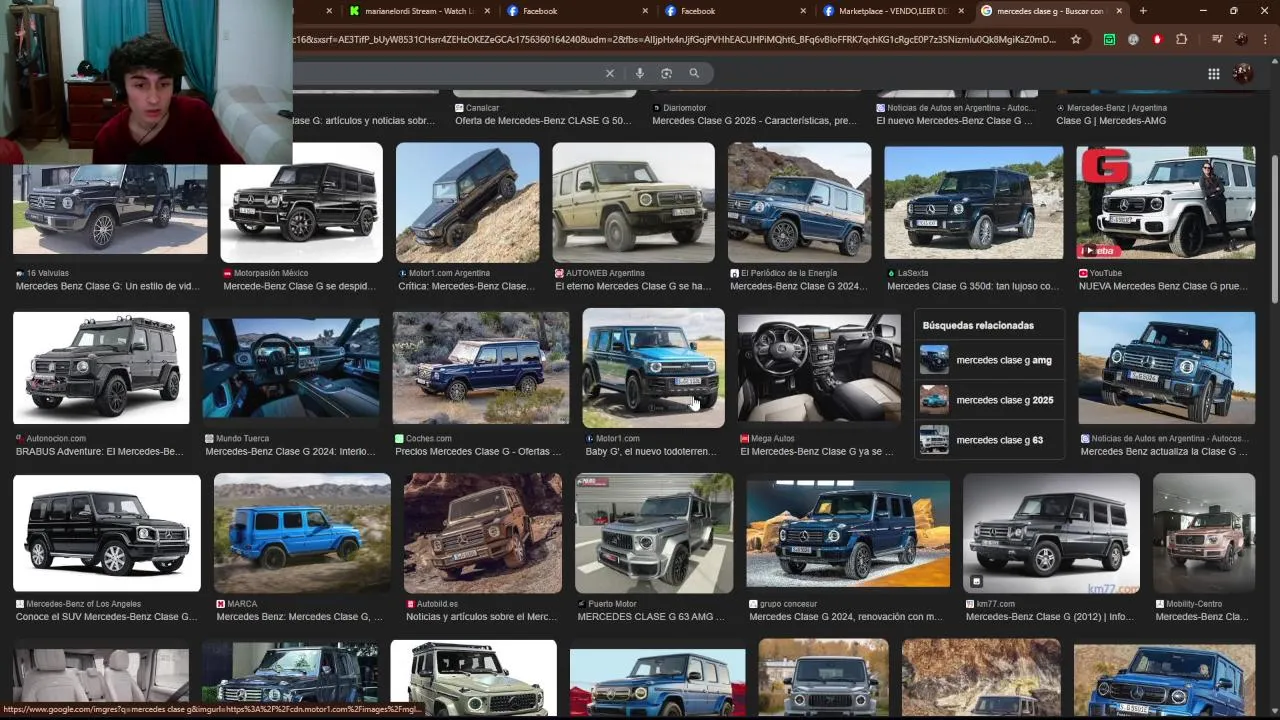Switch to the second Facebook tab
Screen dimensions: 1280x720
(733, 11)
